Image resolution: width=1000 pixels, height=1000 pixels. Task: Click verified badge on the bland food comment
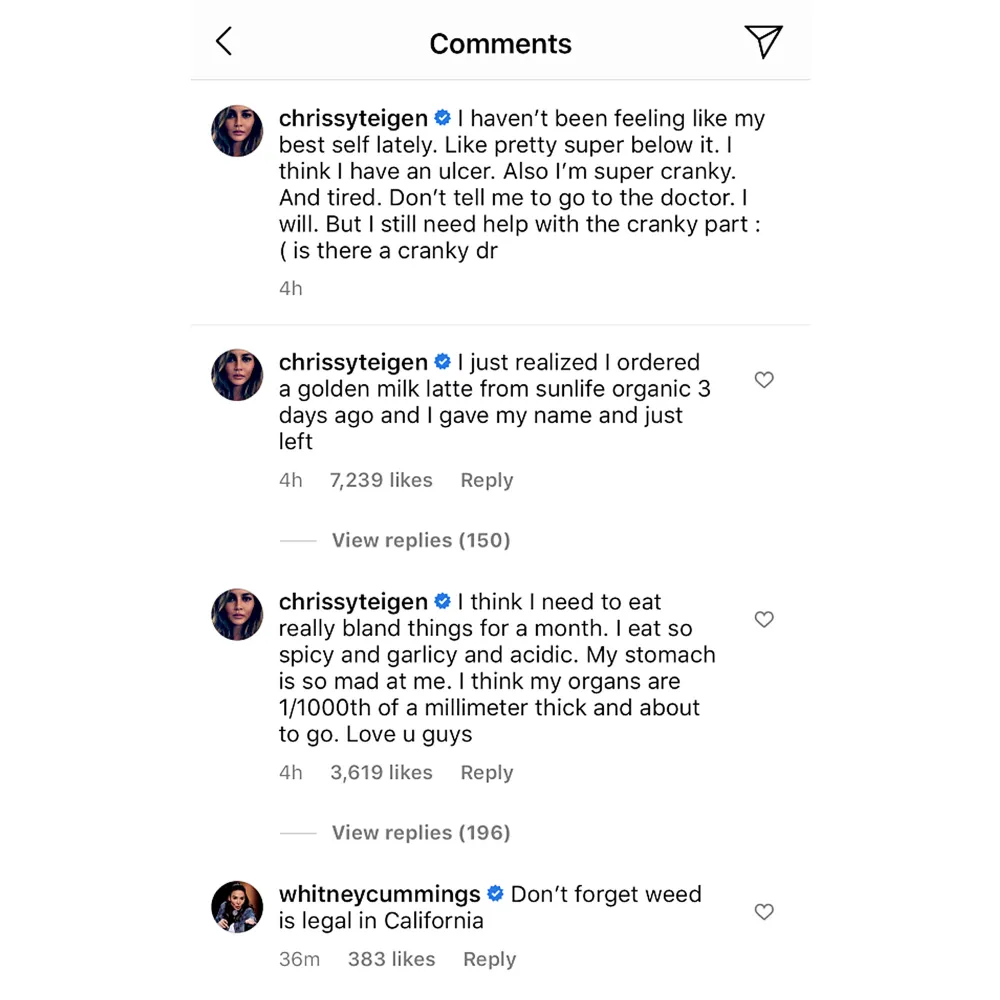pos(442,601)
